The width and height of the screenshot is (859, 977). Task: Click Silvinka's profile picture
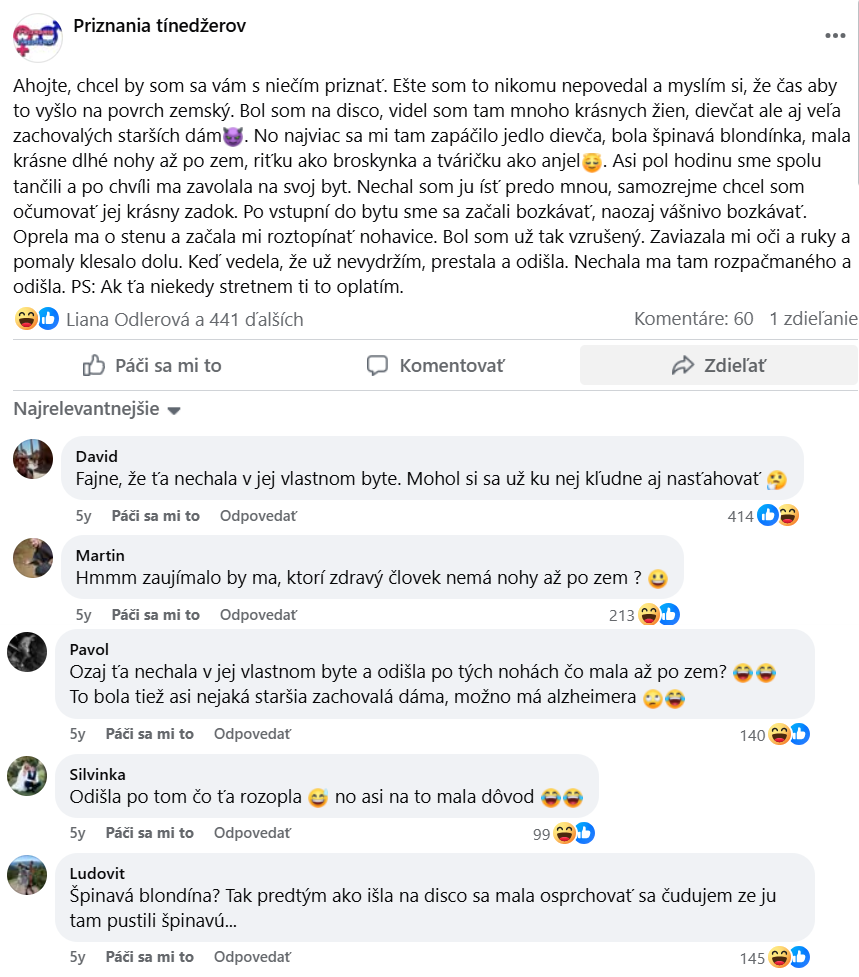click(27, 776)
